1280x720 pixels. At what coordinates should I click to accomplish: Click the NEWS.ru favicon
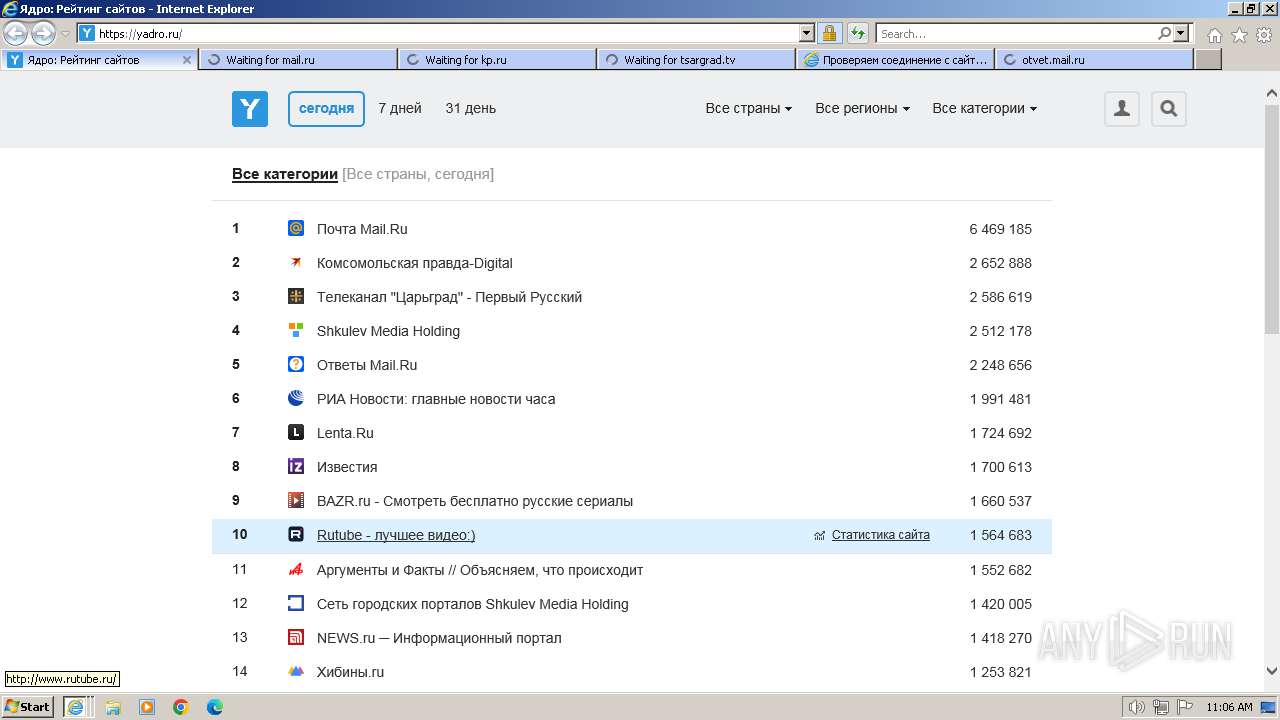(296, 637)
